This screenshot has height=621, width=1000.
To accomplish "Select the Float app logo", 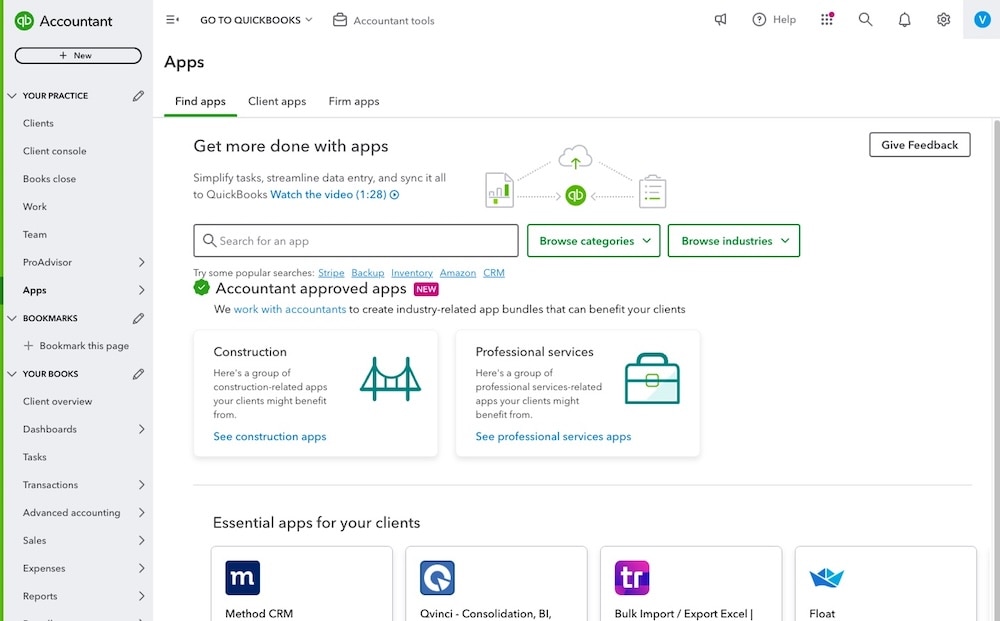I will [825, 578].
